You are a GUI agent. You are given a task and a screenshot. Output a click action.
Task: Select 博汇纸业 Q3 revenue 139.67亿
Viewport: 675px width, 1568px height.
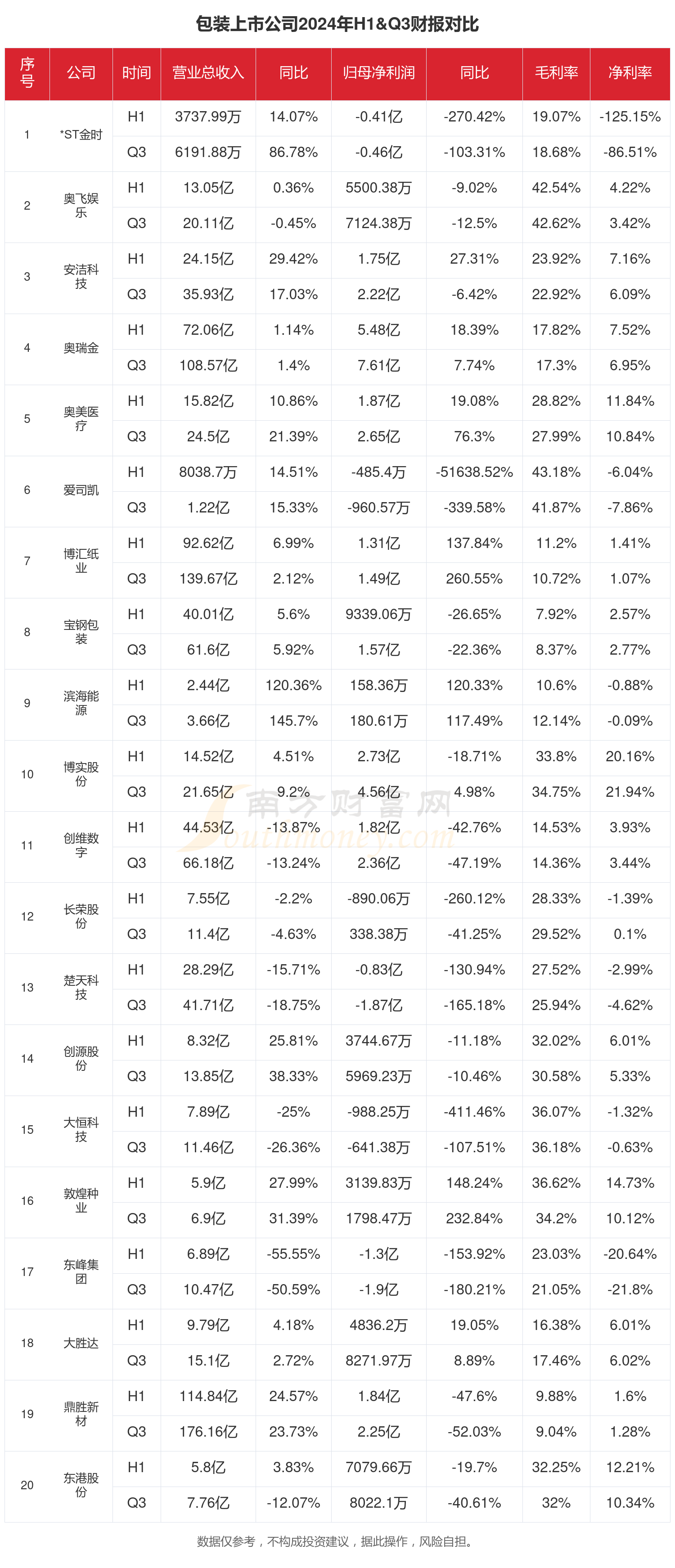[208, 579]
